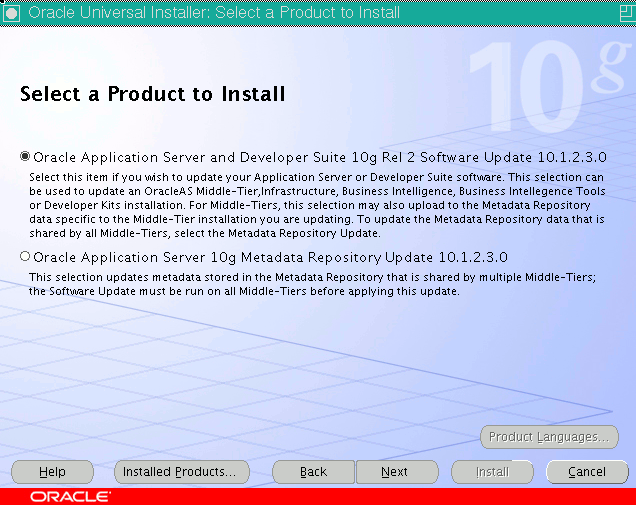Cancel the Oracle installer
The image size is (636, 505).
tap(587, 472)
